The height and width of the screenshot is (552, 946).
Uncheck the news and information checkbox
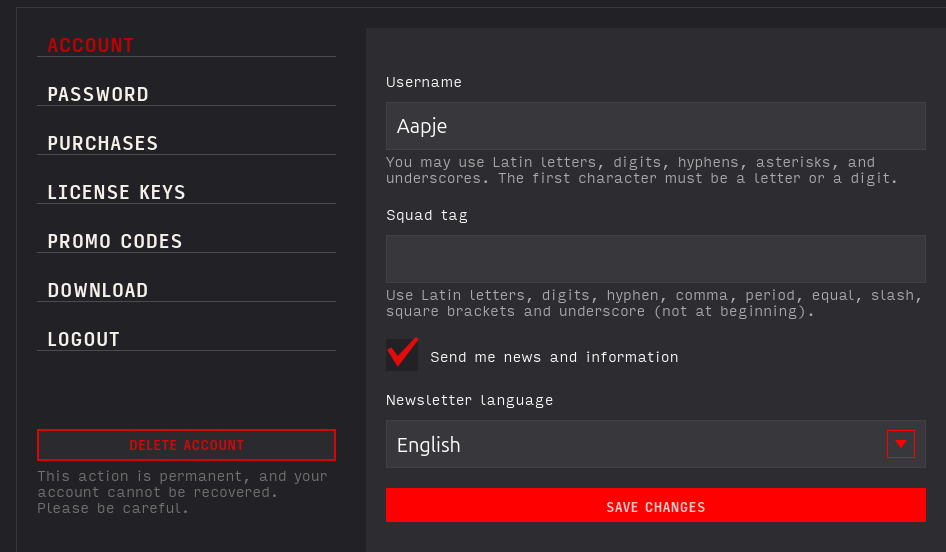pos(402,355)
